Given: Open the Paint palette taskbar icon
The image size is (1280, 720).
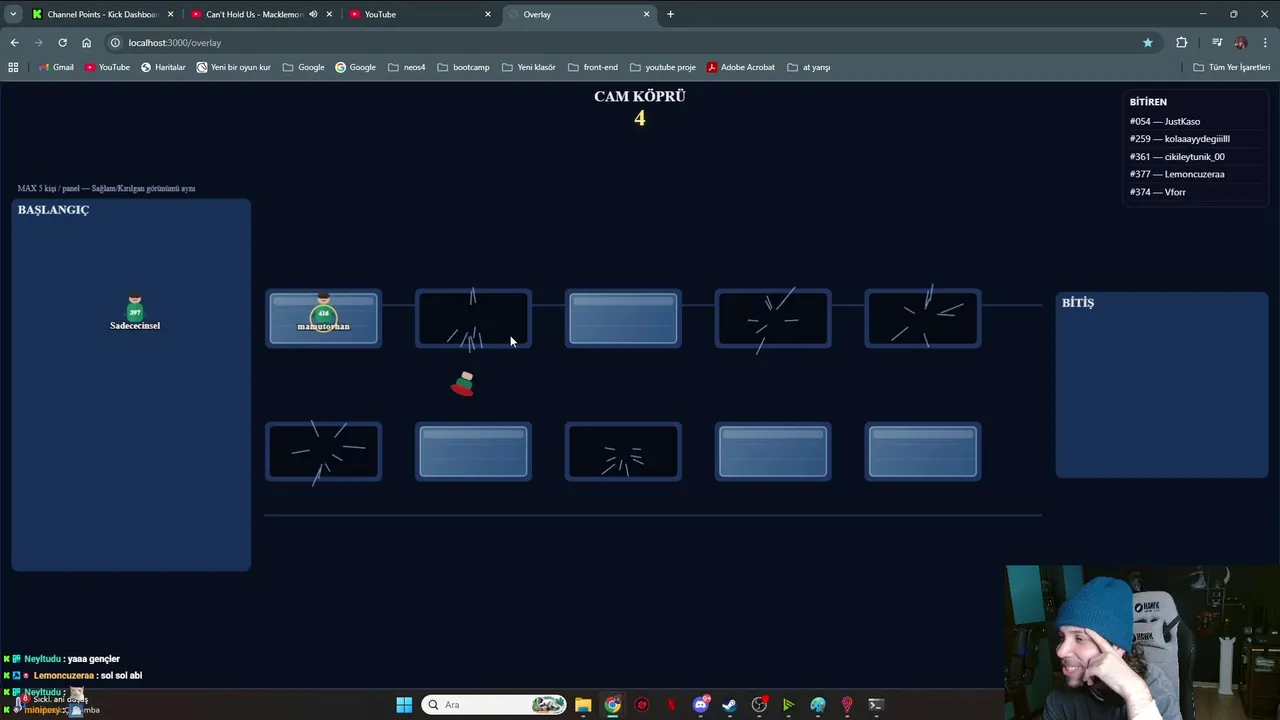Looking at the screenshot, I should click(818, 705).
